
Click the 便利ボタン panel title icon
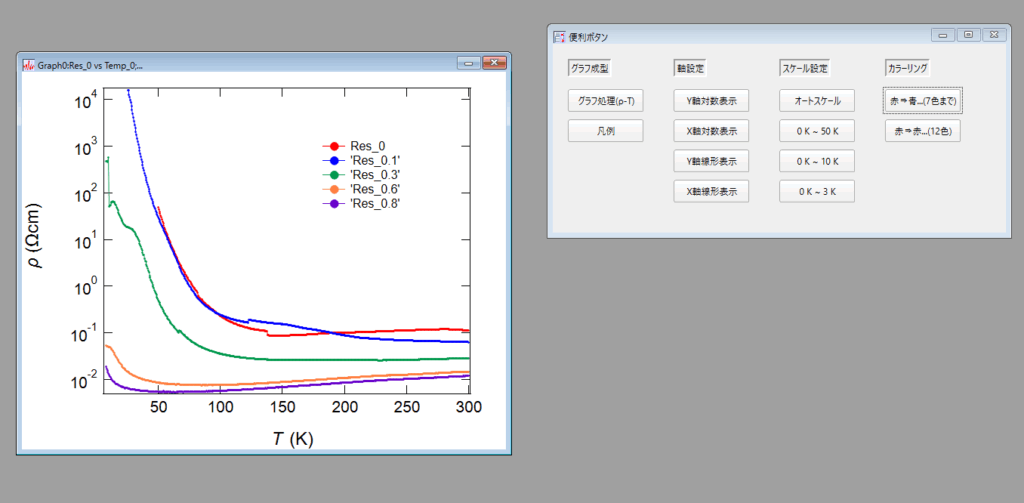[559, 37]
